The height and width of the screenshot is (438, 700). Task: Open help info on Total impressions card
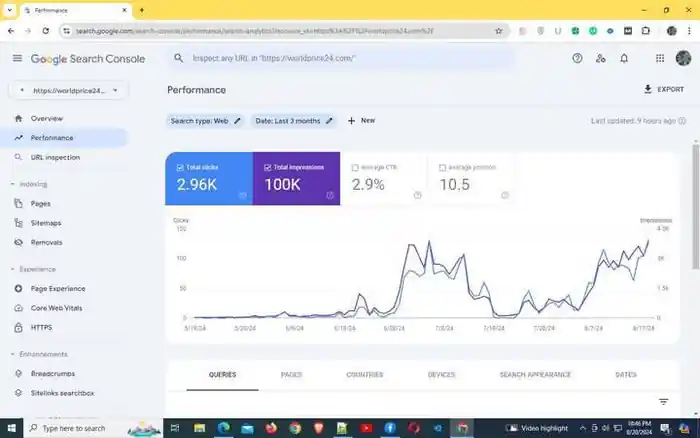(330, 195)
